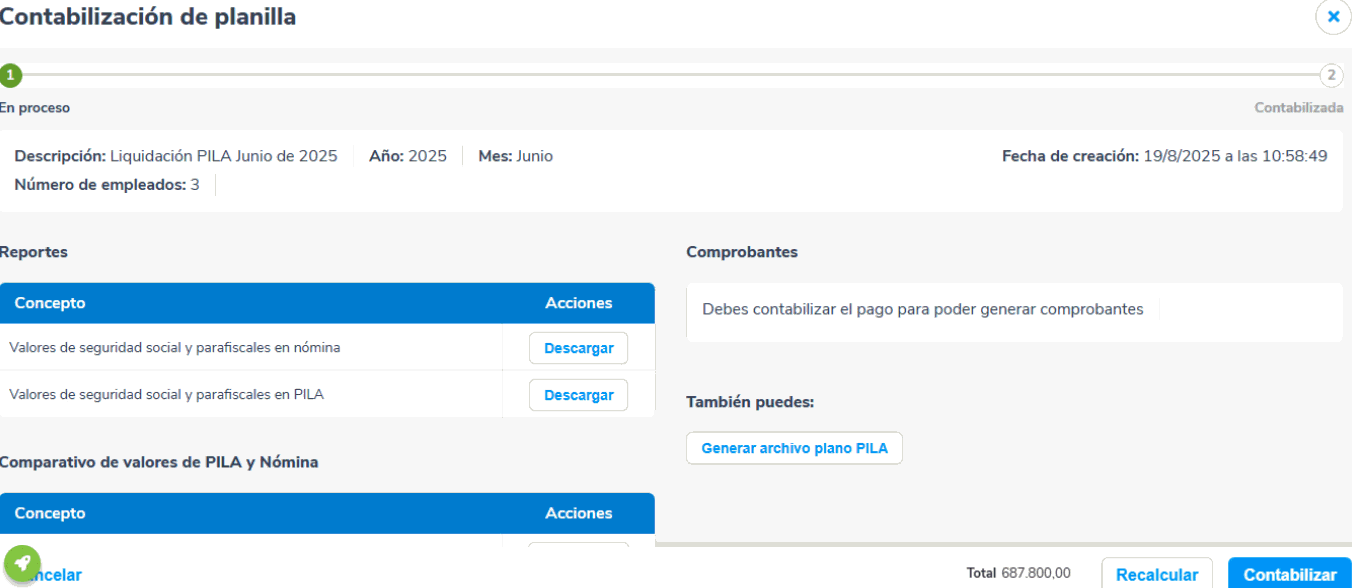
Task: Click the progress line between steps
Action: (670, 75)
